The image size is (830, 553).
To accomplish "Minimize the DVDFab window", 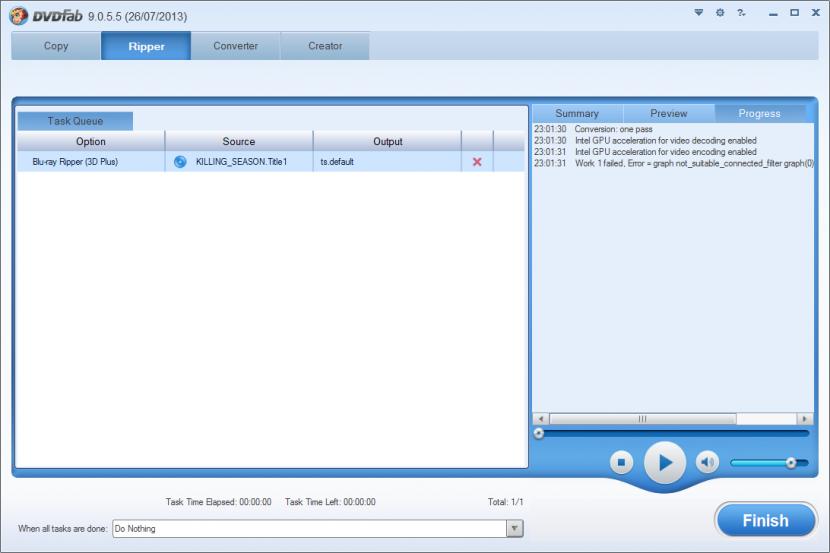I will [x=773, y=13].
